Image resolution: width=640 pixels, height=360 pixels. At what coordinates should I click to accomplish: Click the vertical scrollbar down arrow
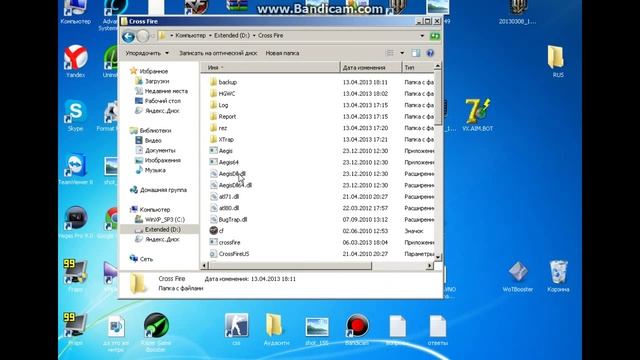(x=438, y=257)
